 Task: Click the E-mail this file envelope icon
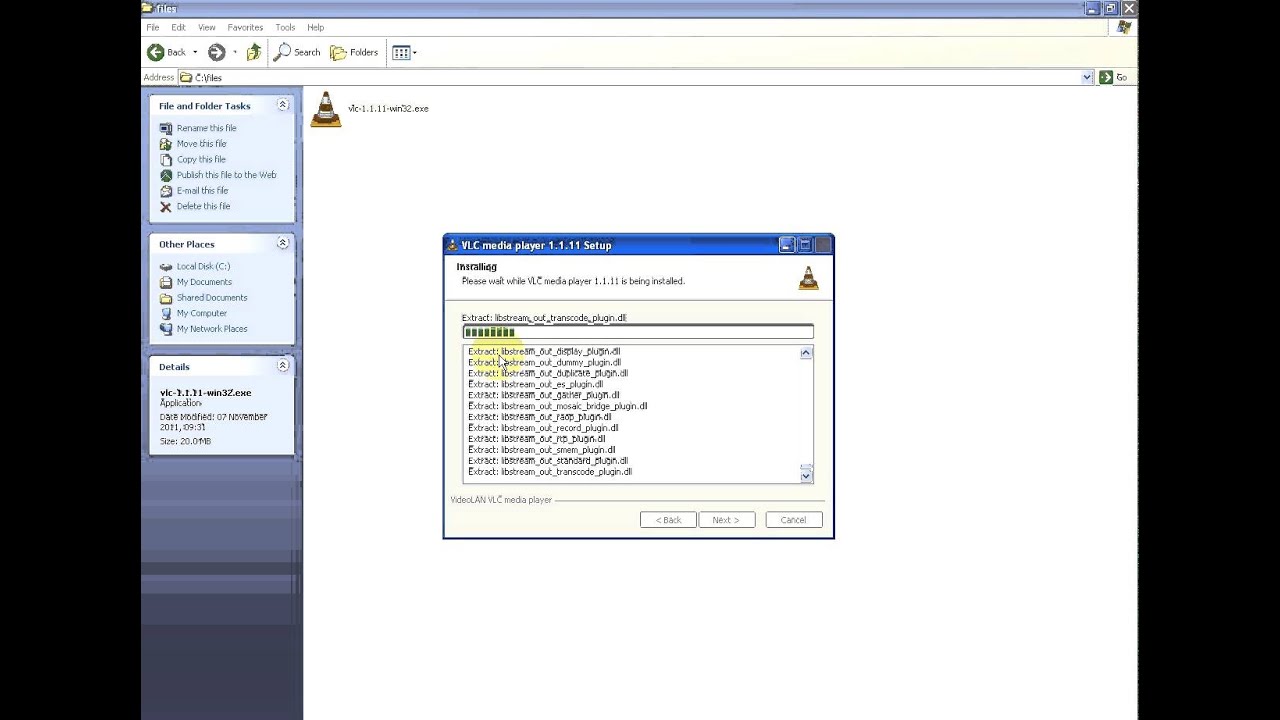pyautogui.click(x=166, y=190)
